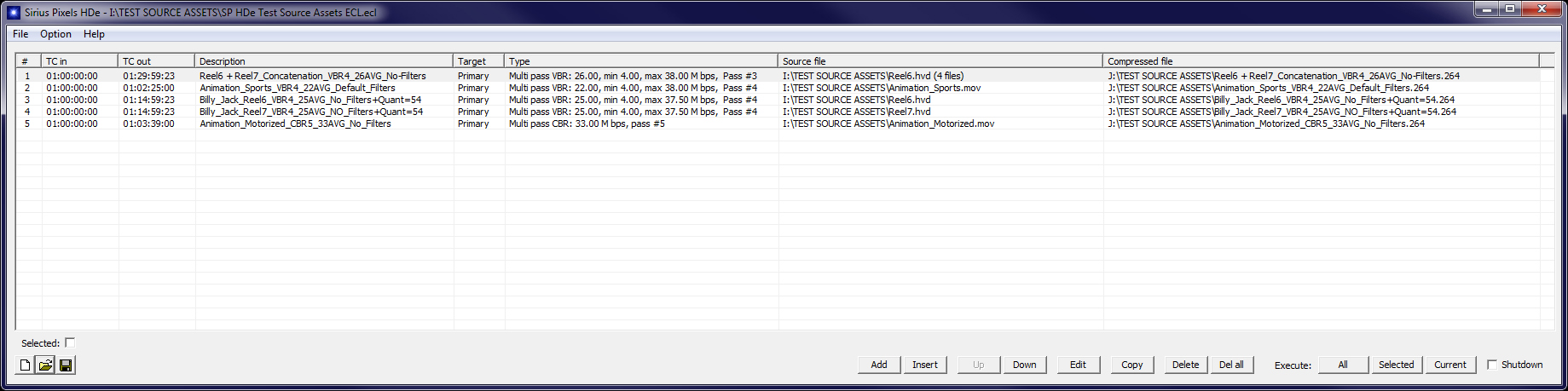Click the Type column header
Image resolution: width=1568 pixels, height=391 pixels.
[641, 60]
